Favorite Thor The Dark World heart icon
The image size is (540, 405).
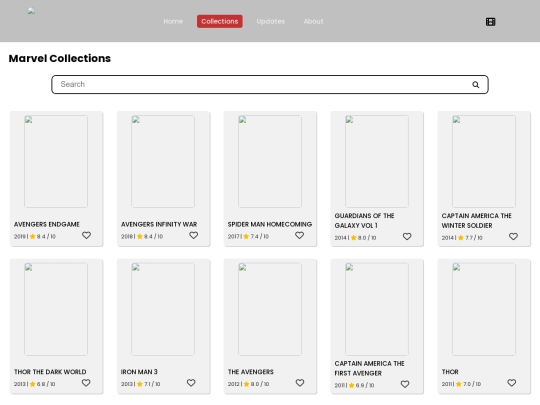tap(86, 383)
